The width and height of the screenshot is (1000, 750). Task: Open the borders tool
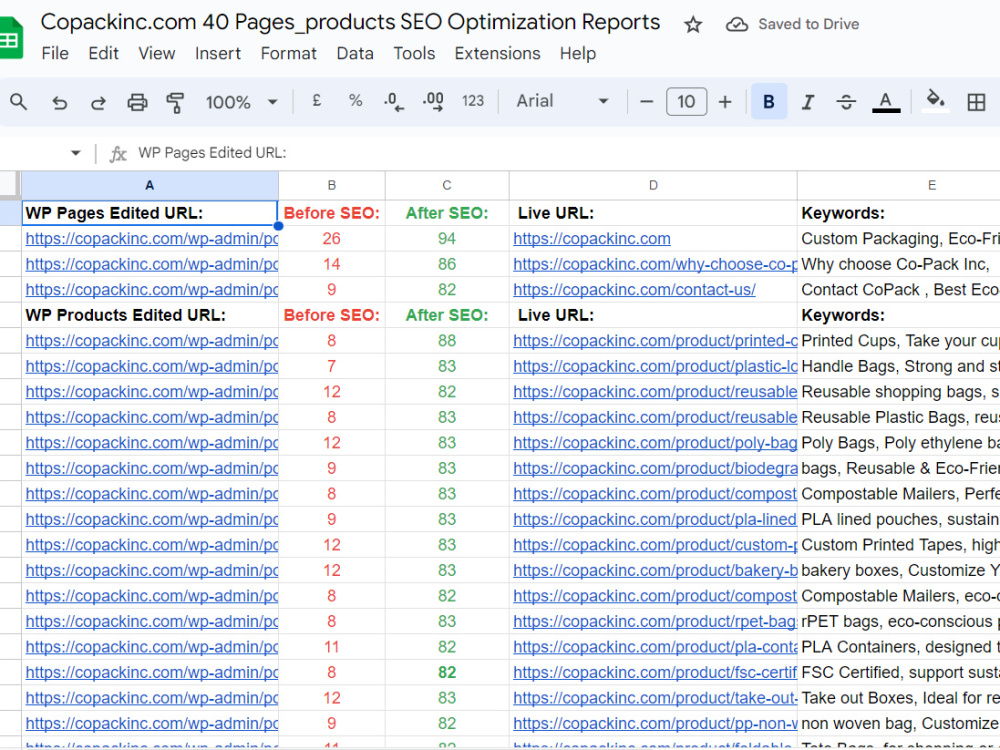point(976,102)
